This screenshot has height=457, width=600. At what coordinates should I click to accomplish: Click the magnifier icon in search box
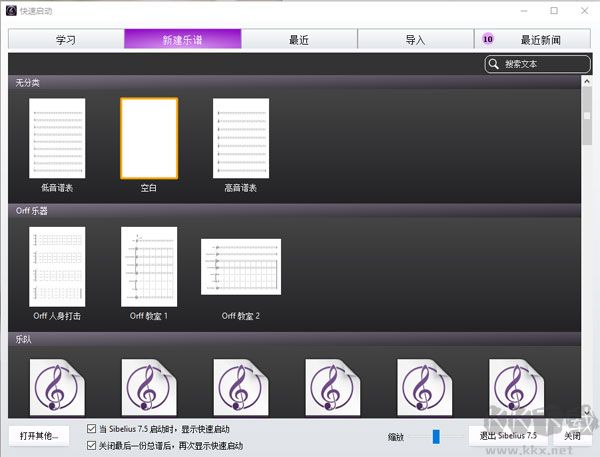(x=494, y=64)
